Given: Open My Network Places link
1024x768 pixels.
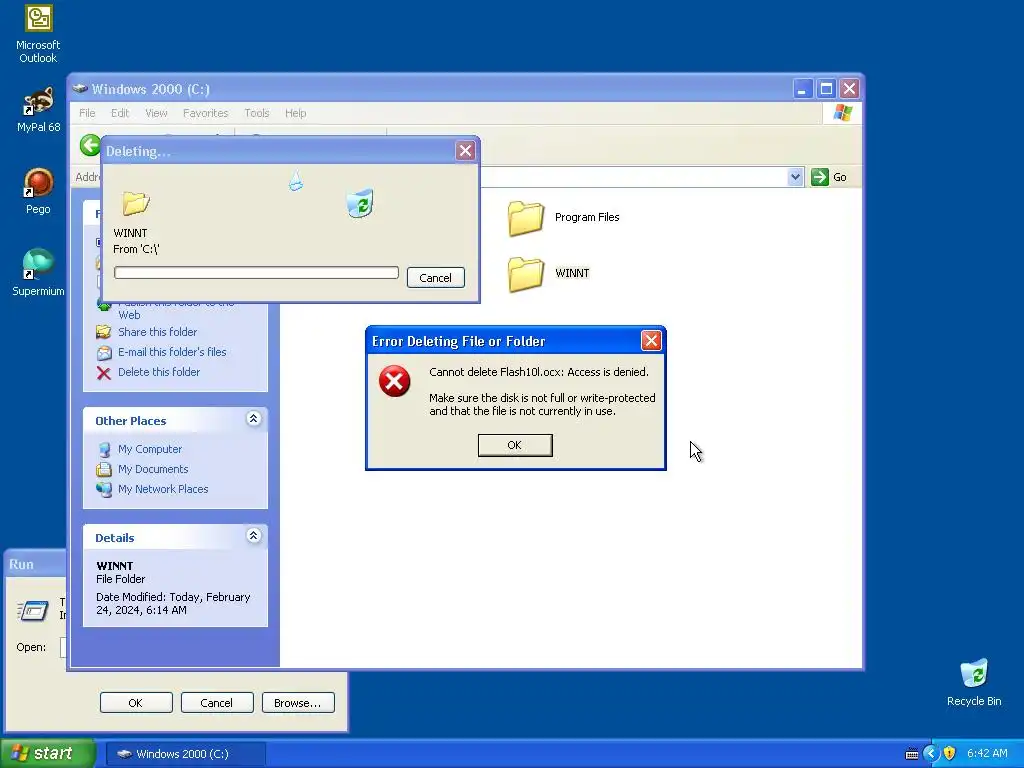Looking at the screenshot, I should (x=163, y=489).
